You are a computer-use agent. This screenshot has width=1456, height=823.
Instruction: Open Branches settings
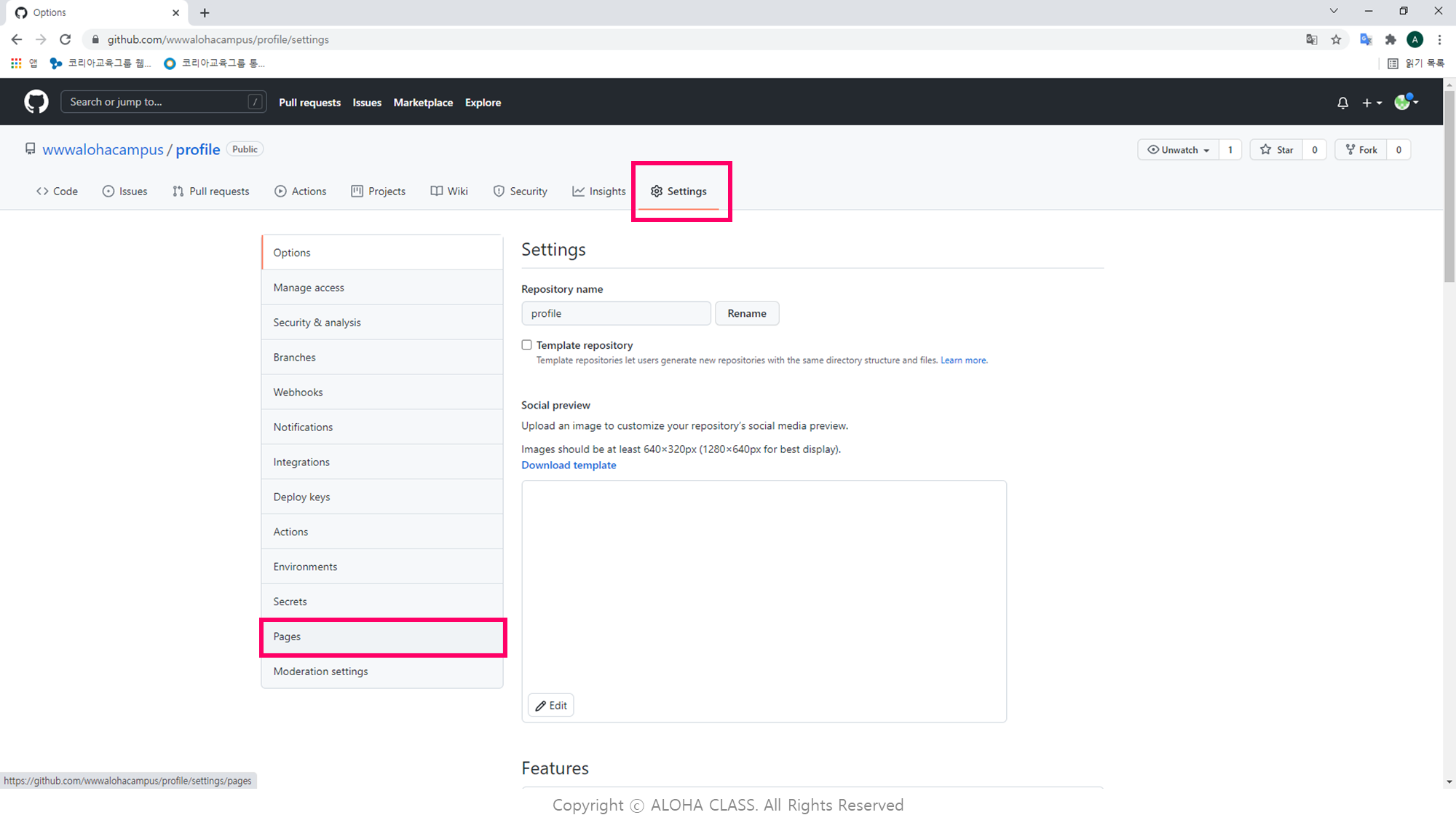(x=382, y=358)
